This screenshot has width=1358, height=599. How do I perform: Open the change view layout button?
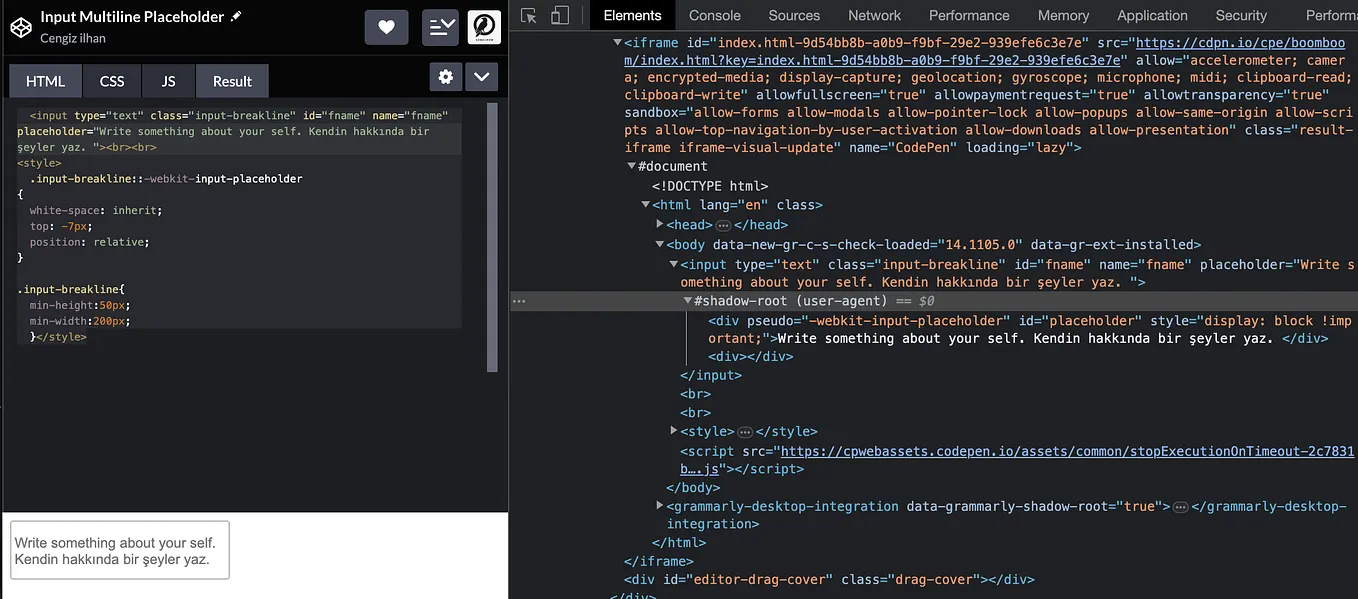[x=440, y=27]
